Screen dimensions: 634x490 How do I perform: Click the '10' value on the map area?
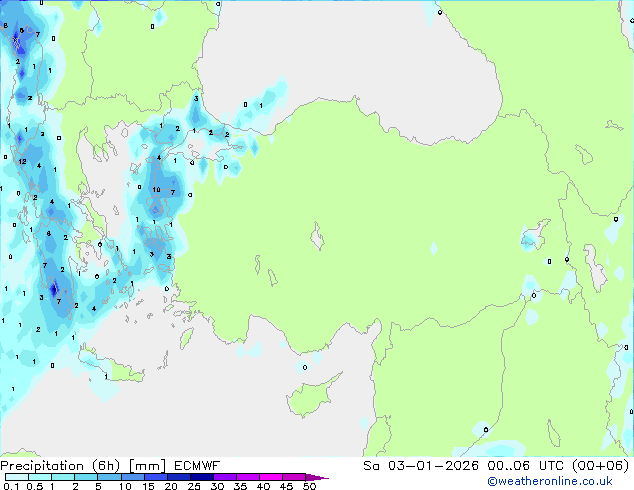coord(156,189)
